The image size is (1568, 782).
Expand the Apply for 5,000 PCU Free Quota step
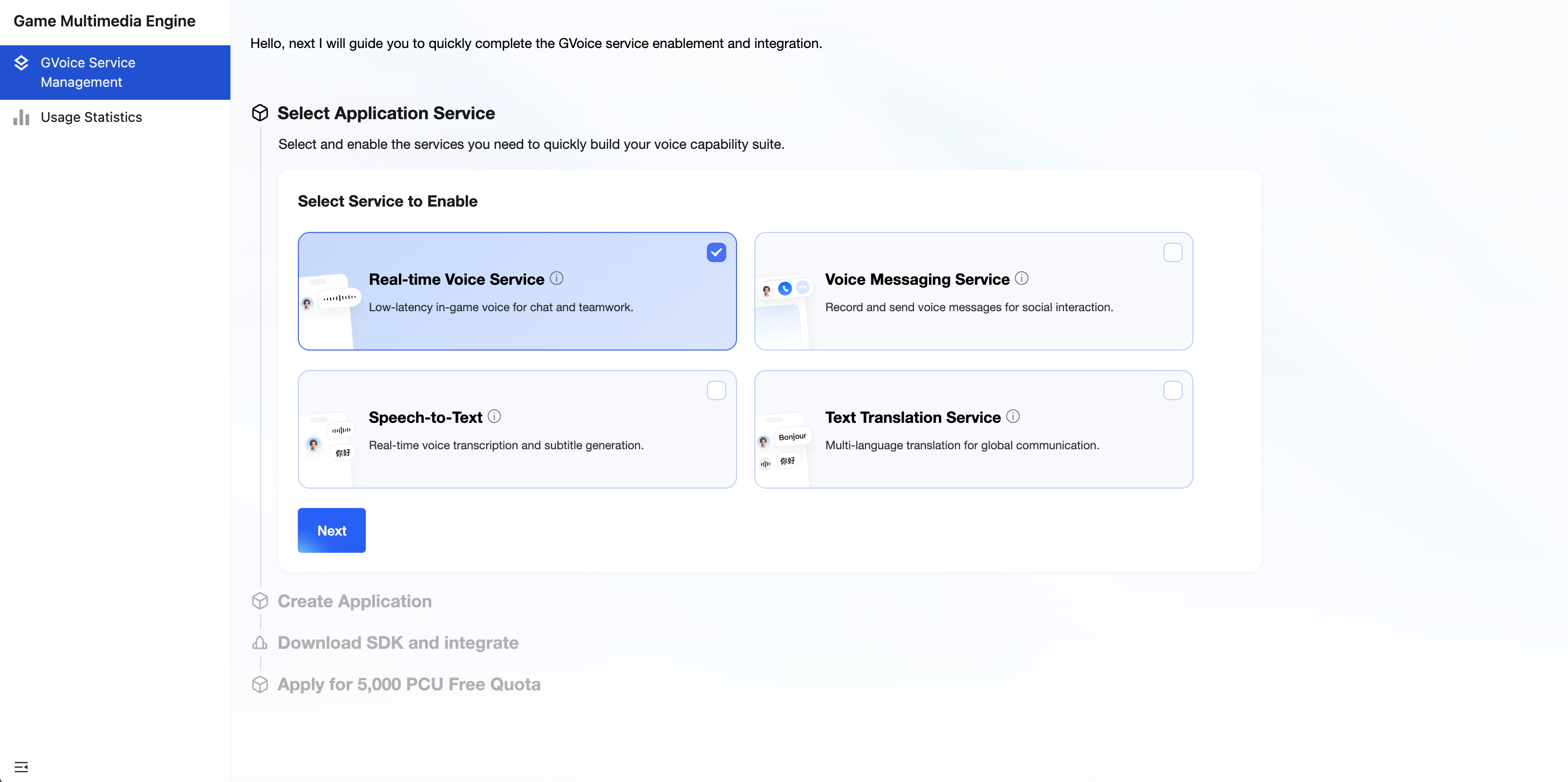[408, 684]
